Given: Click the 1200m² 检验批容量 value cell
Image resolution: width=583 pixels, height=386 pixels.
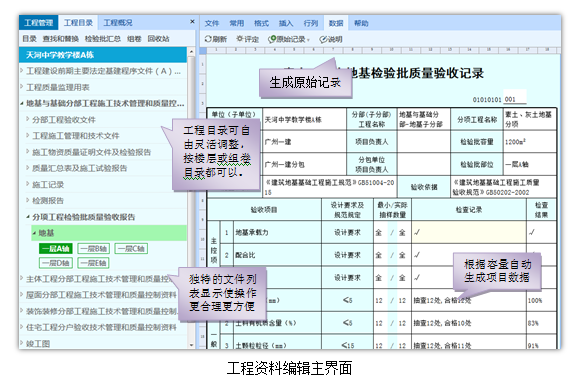Looking at the screenshot, I should [x=530, y=142].
